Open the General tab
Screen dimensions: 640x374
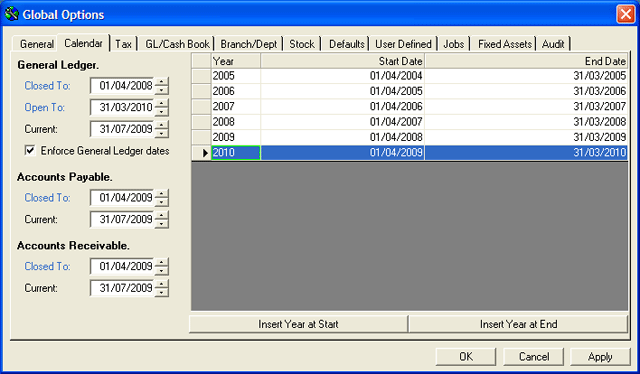point(36,44)
